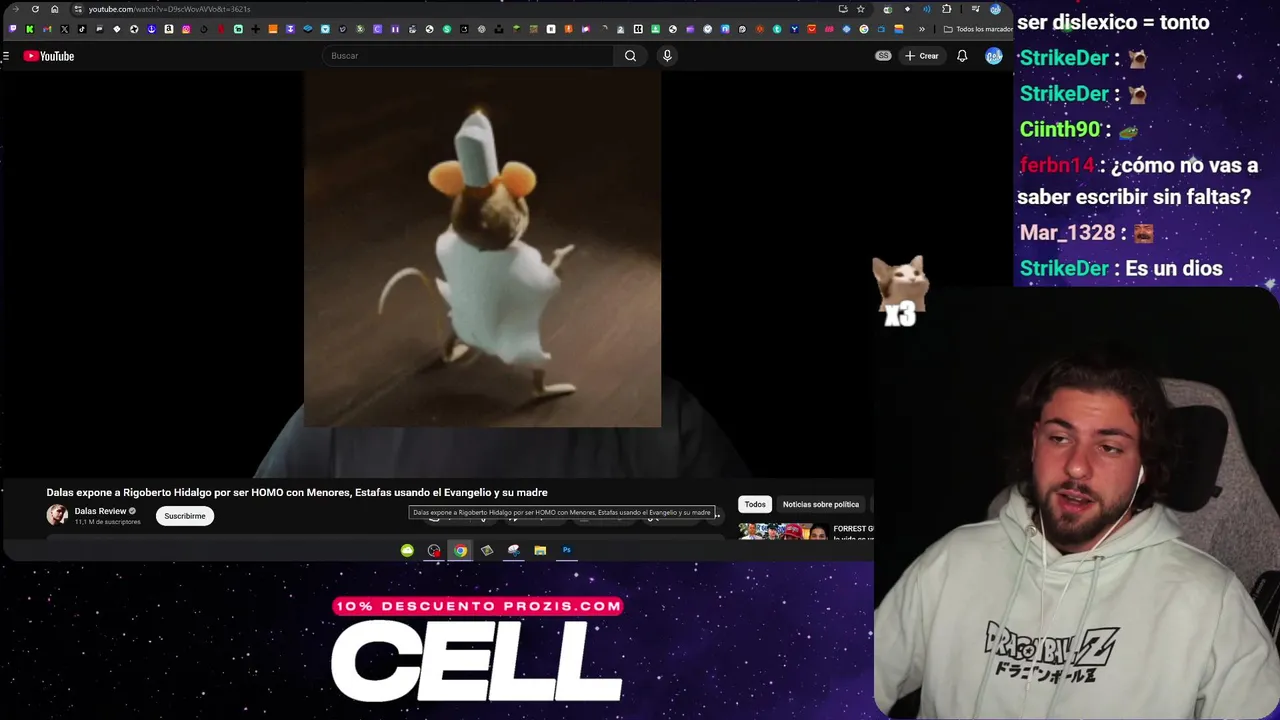Viewport: 1280px width, 720px height.
Task: Open the Dalas Review channel name
Action: pyautogui.click(x=100, y=511)
